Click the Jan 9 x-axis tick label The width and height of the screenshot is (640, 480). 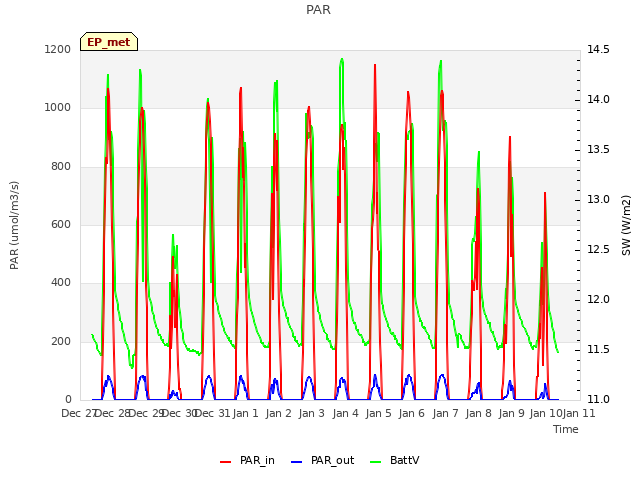pyautogui.click(x=511, y=413)
